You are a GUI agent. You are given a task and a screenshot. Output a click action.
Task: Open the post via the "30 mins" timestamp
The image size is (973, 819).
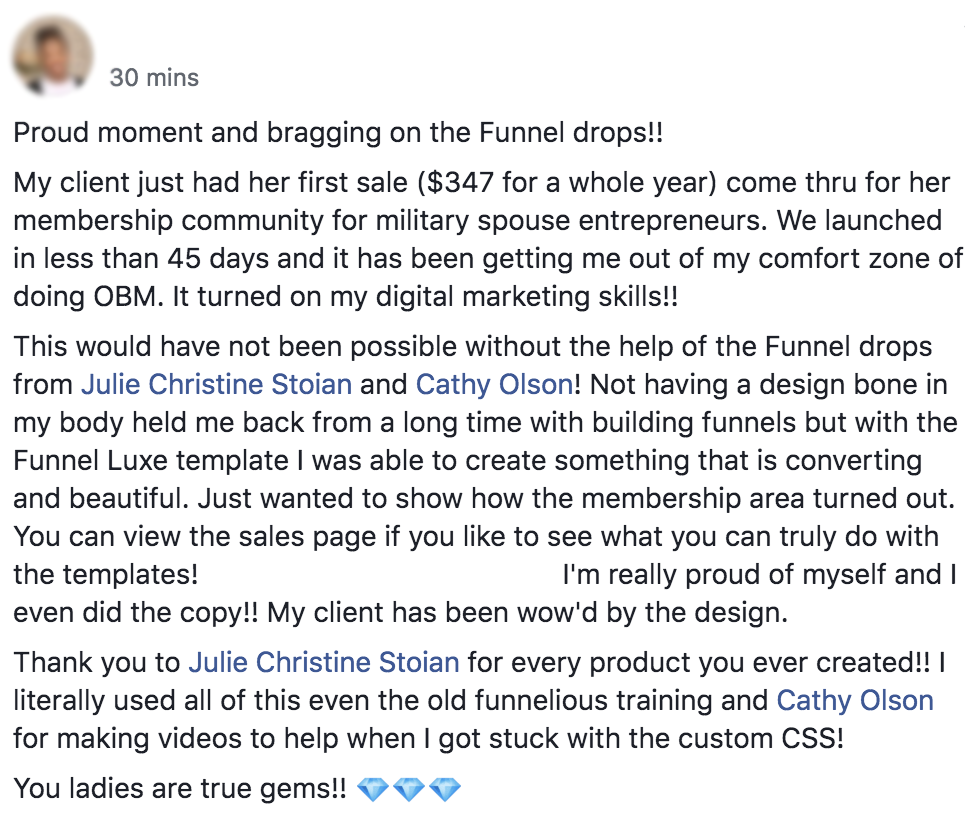pos(154,78)
